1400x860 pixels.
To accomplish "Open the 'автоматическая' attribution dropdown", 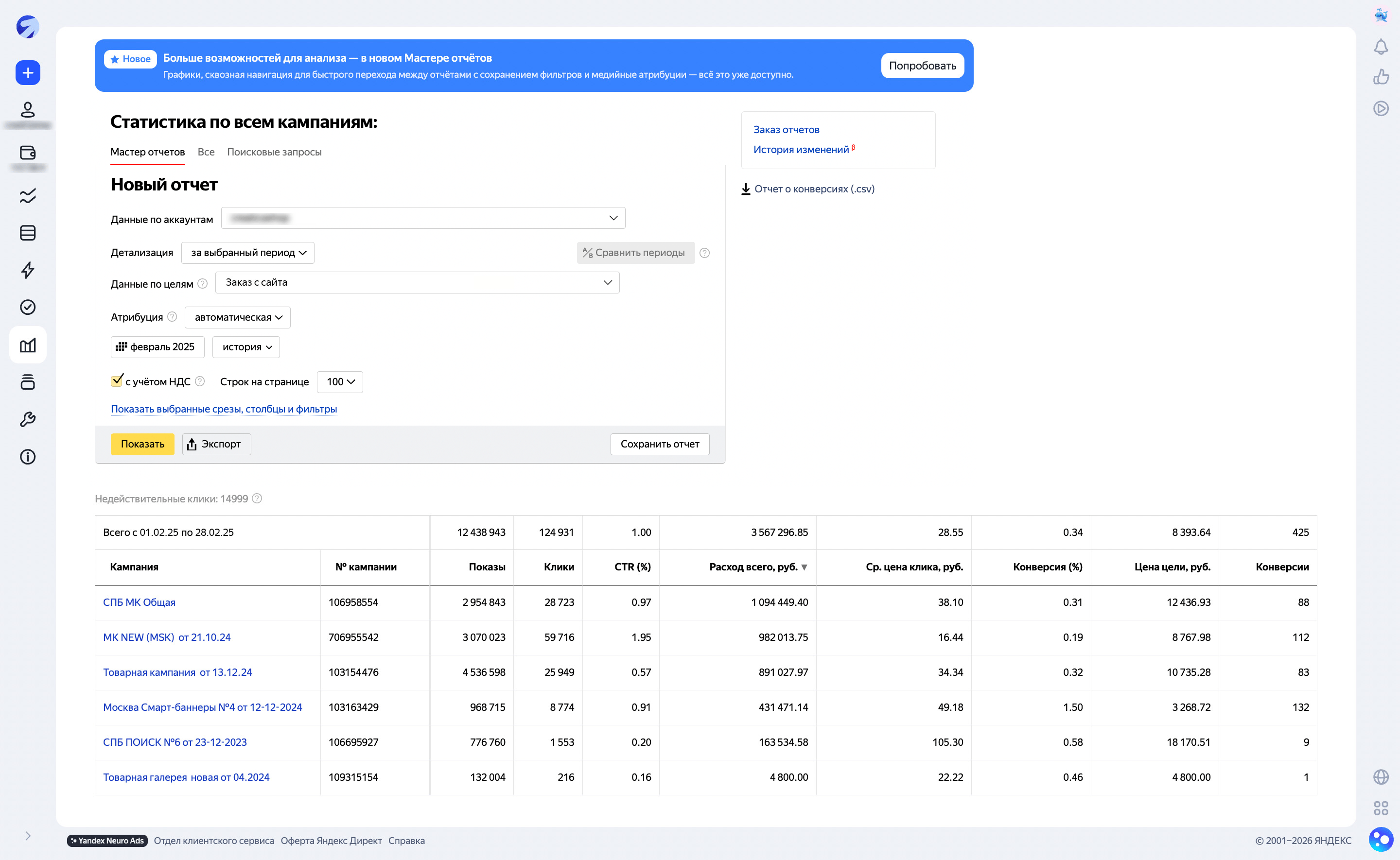I will click(x=238, y=317).
